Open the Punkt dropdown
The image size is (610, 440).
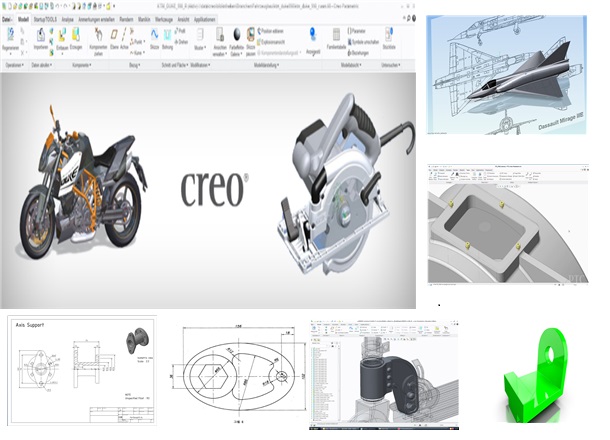[x=137, y=42]
